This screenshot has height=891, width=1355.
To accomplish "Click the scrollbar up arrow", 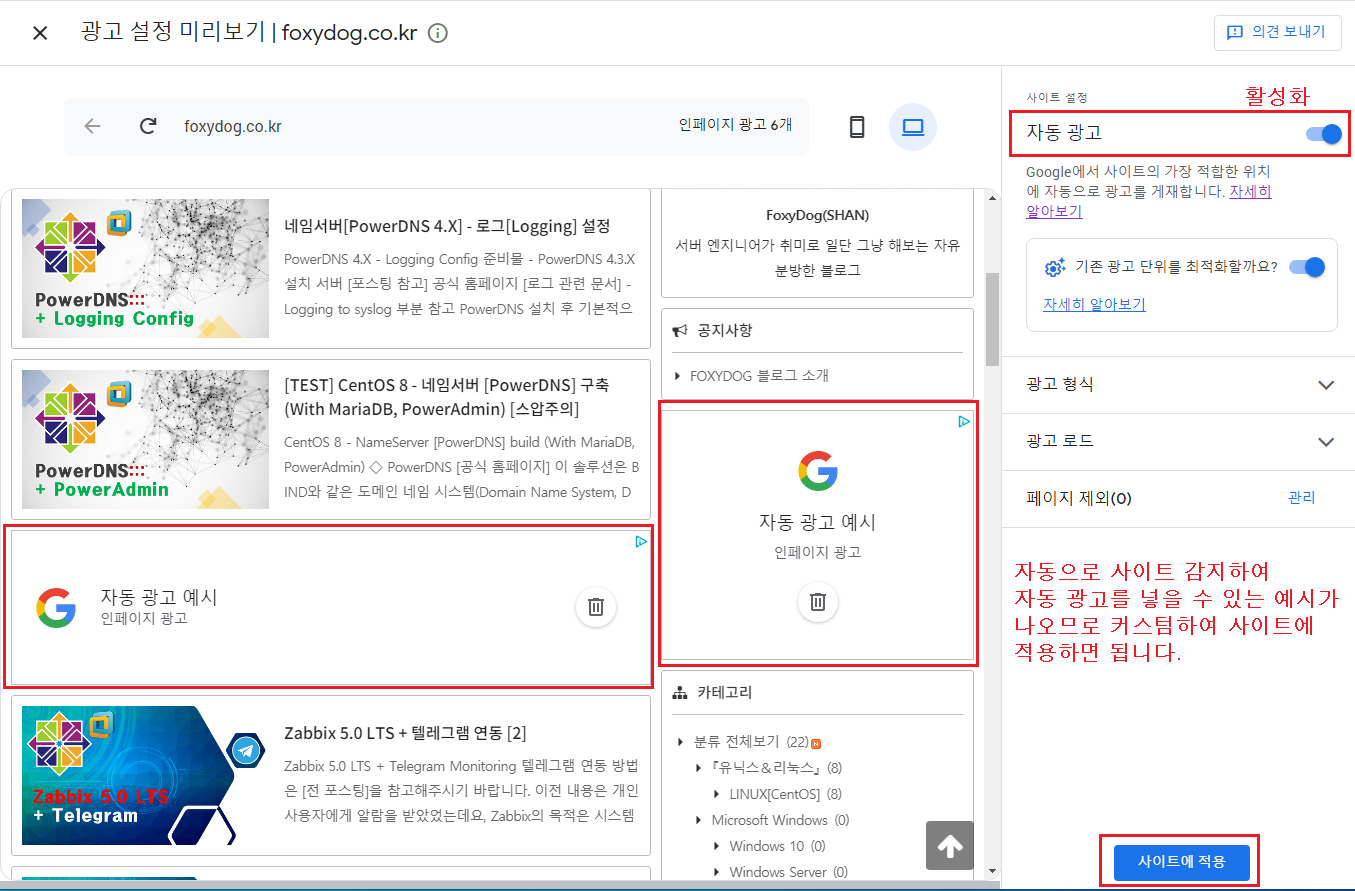I will point(992,198).
